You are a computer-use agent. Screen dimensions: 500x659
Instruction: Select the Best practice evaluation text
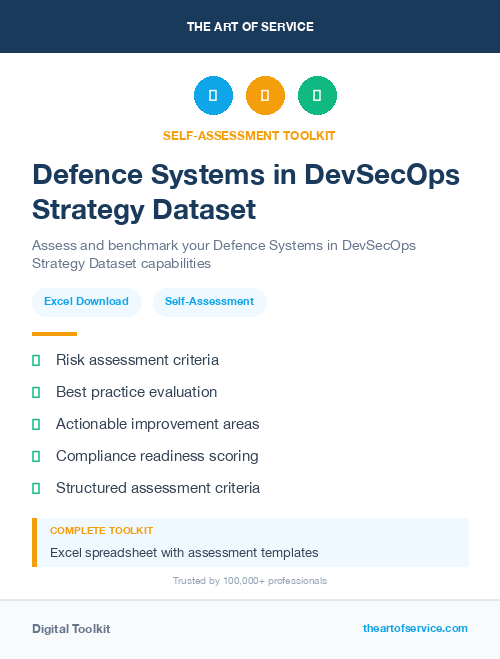point(137,392)
